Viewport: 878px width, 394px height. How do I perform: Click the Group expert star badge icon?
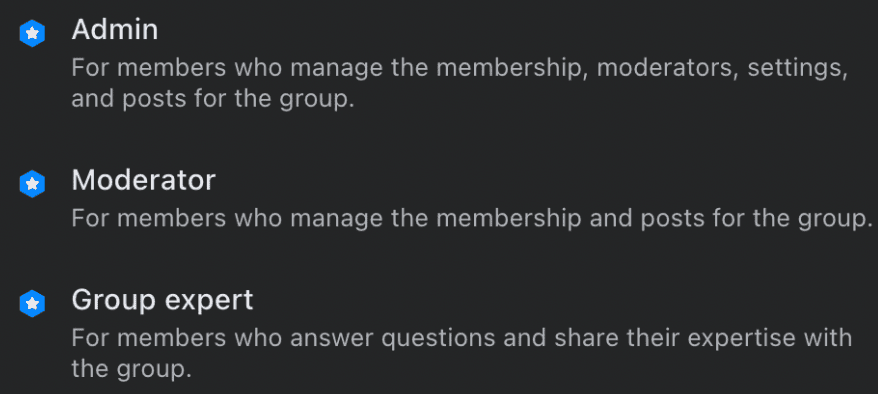click(32, 304)
